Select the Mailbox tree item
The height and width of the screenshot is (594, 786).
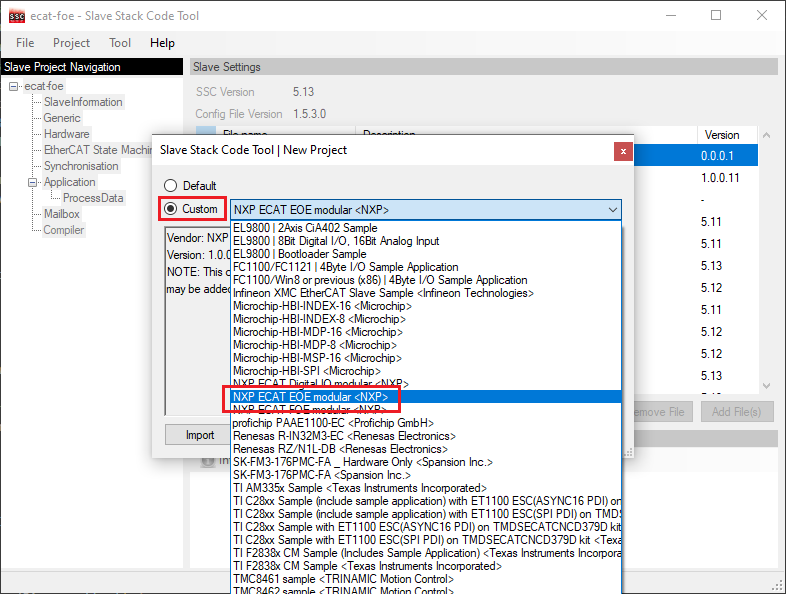coord(62,214)
